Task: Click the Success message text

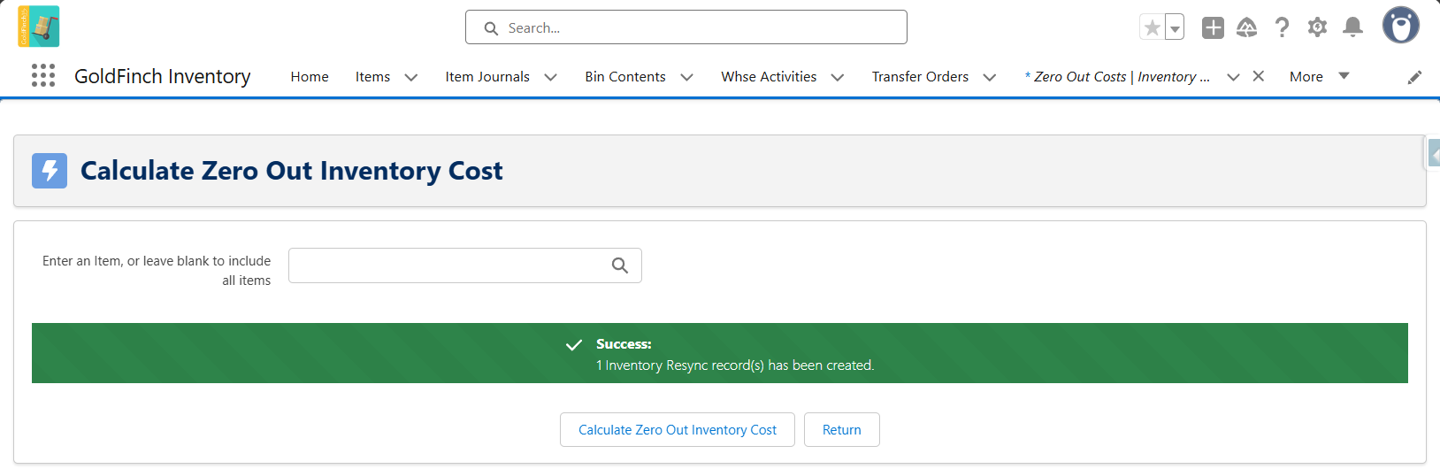Action: click(x=624, y=344)
